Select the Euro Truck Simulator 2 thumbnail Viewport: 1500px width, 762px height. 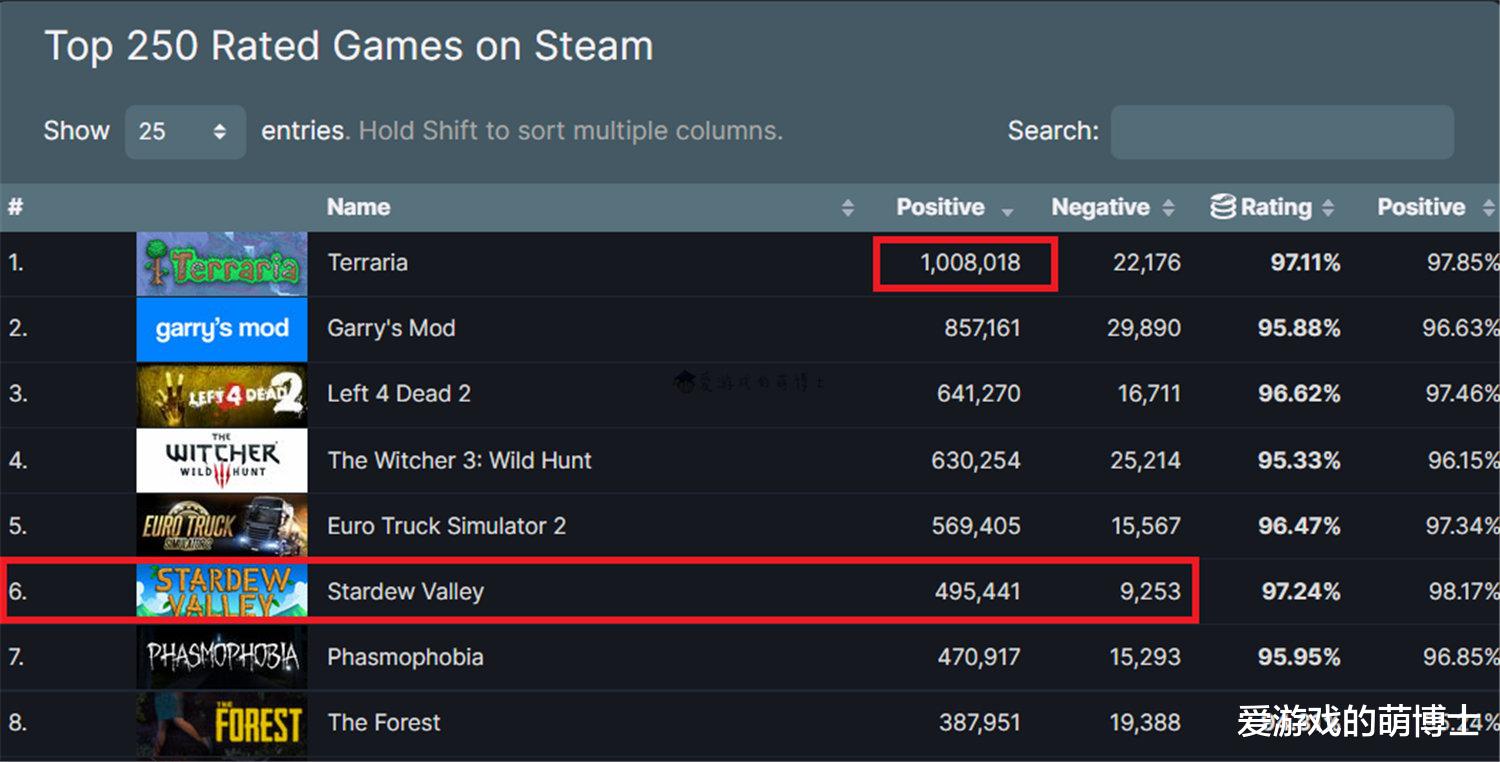pos(222,526)
